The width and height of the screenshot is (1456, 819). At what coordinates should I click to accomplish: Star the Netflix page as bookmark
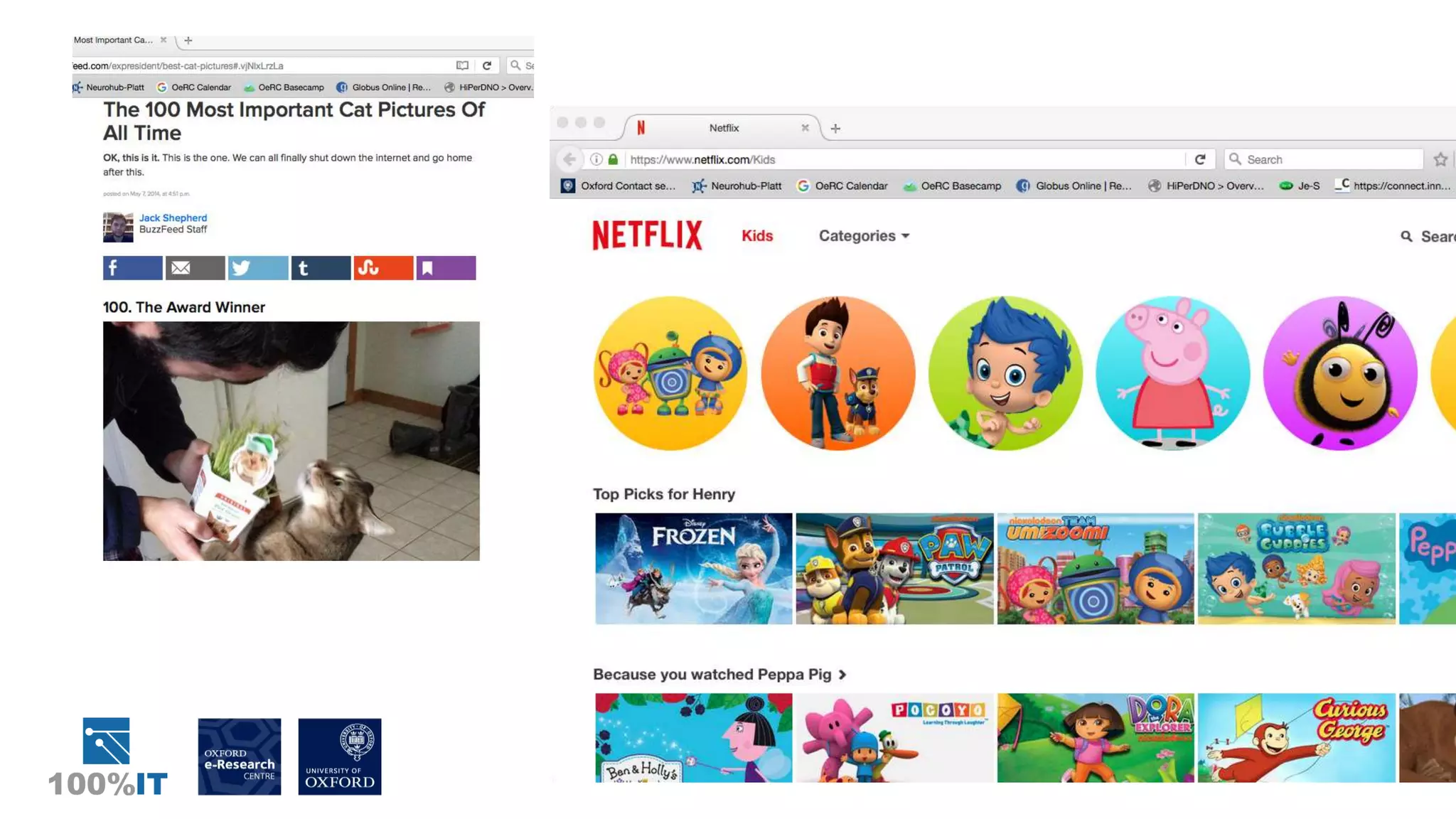click(1440, 159)
